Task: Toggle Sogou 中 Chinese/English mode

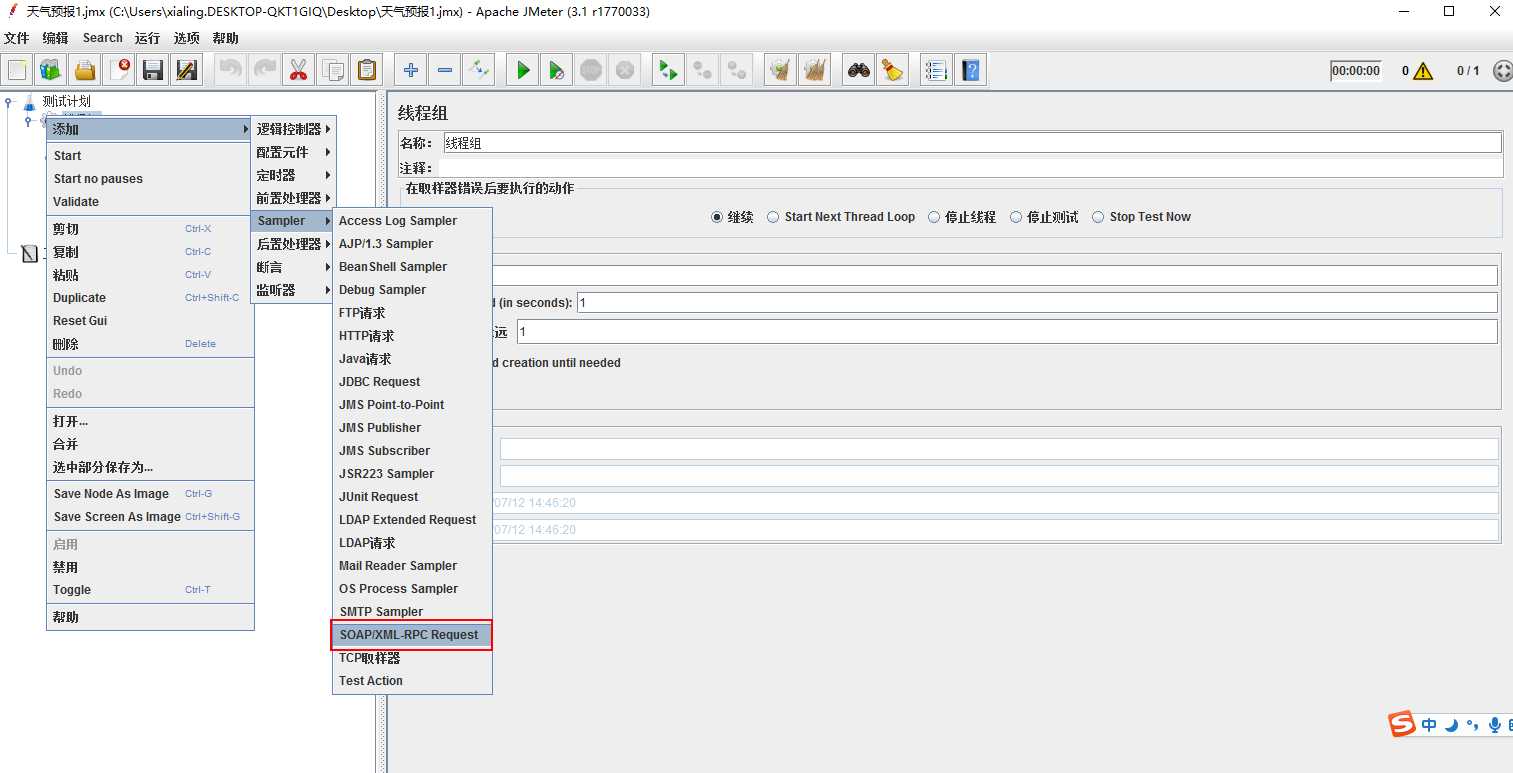Action: pos(1430,725)
